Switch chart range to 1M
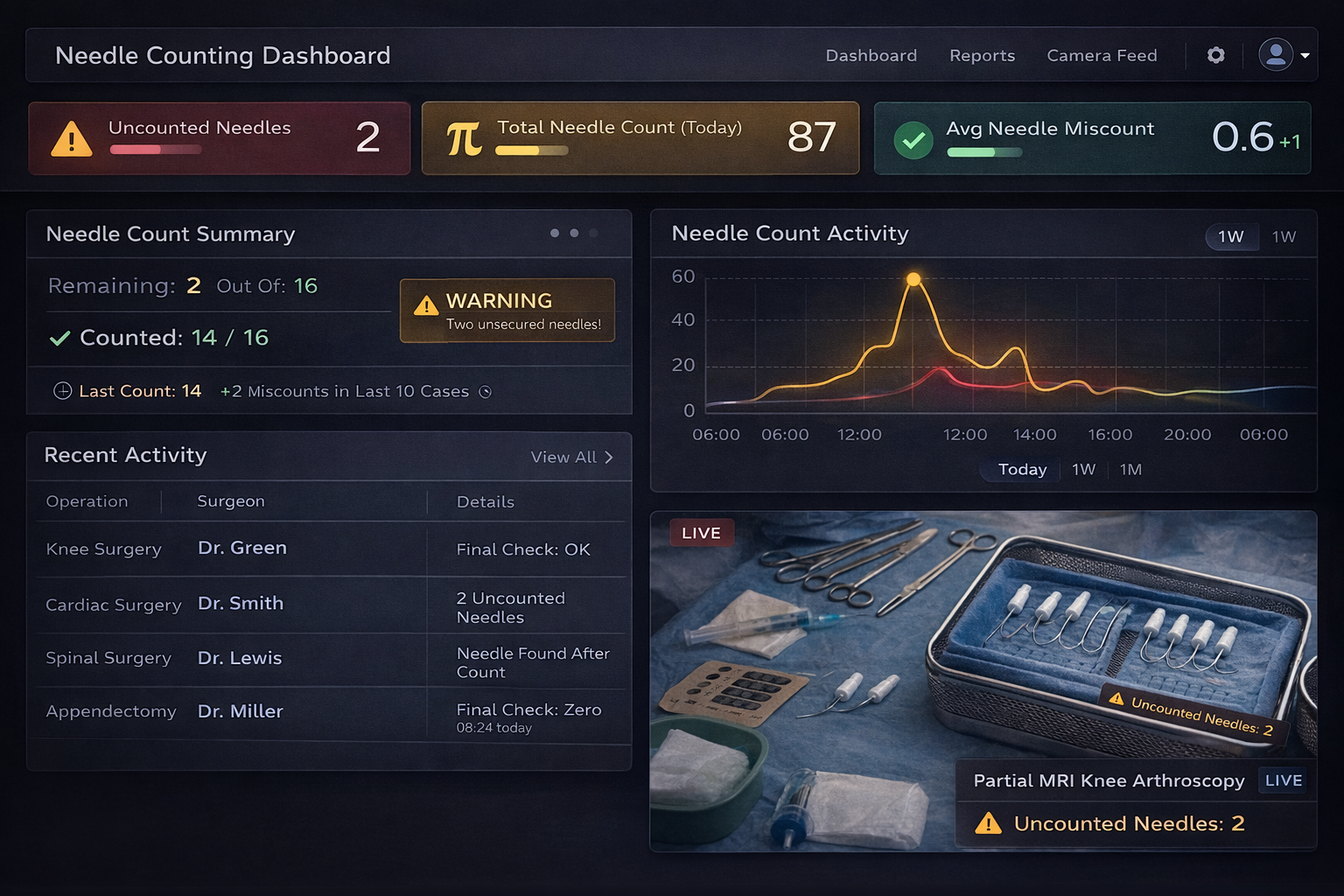 [1130, 470]
